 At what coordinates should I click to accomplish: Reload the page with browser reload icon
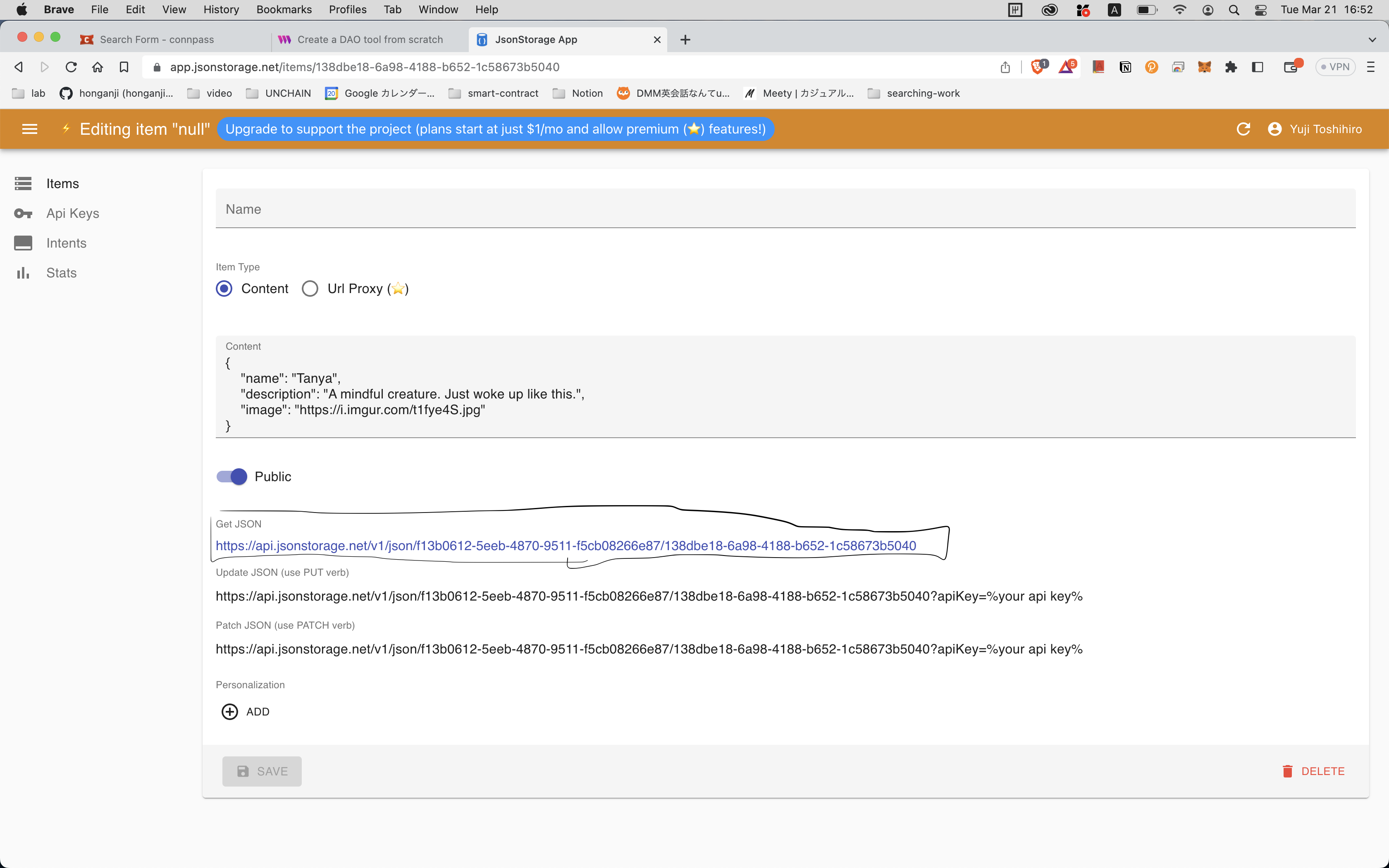(x=71, y=67)
